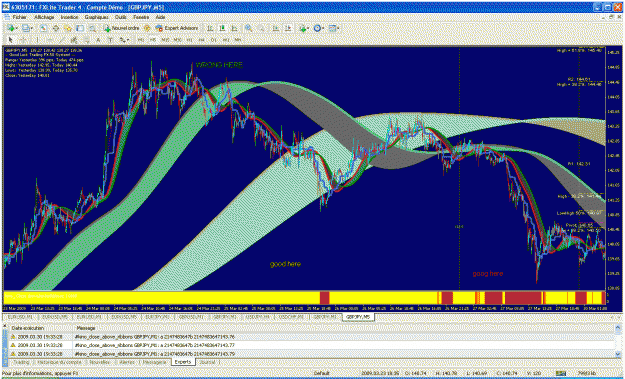
Task: Switch to the USDCHF,M1 chart tab
Action: tap(291, 317)
